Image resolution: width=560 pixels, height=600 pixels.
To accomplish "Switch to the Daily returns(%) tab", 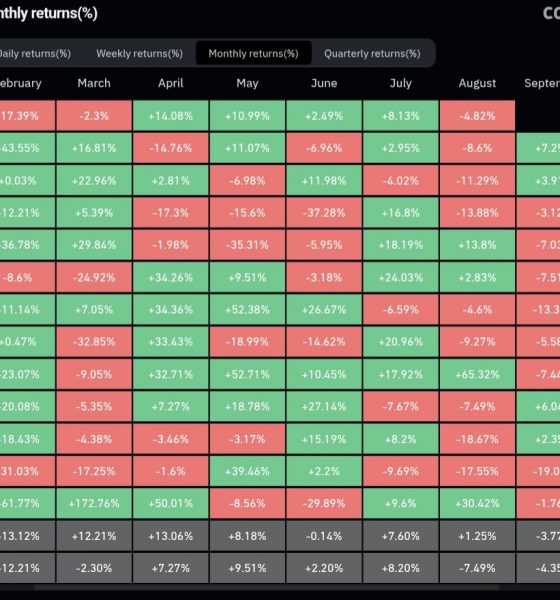I will coord(35,54).
